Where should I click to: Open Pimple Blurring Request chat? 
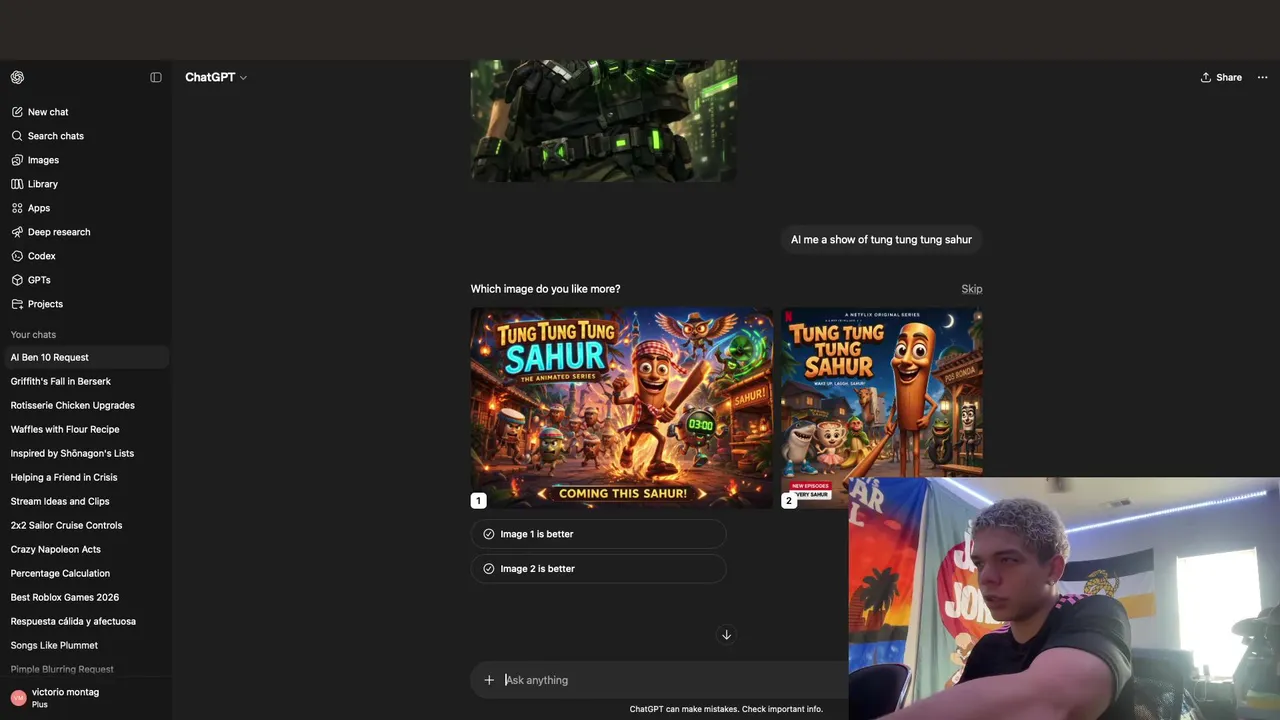[x=86, y=669]
